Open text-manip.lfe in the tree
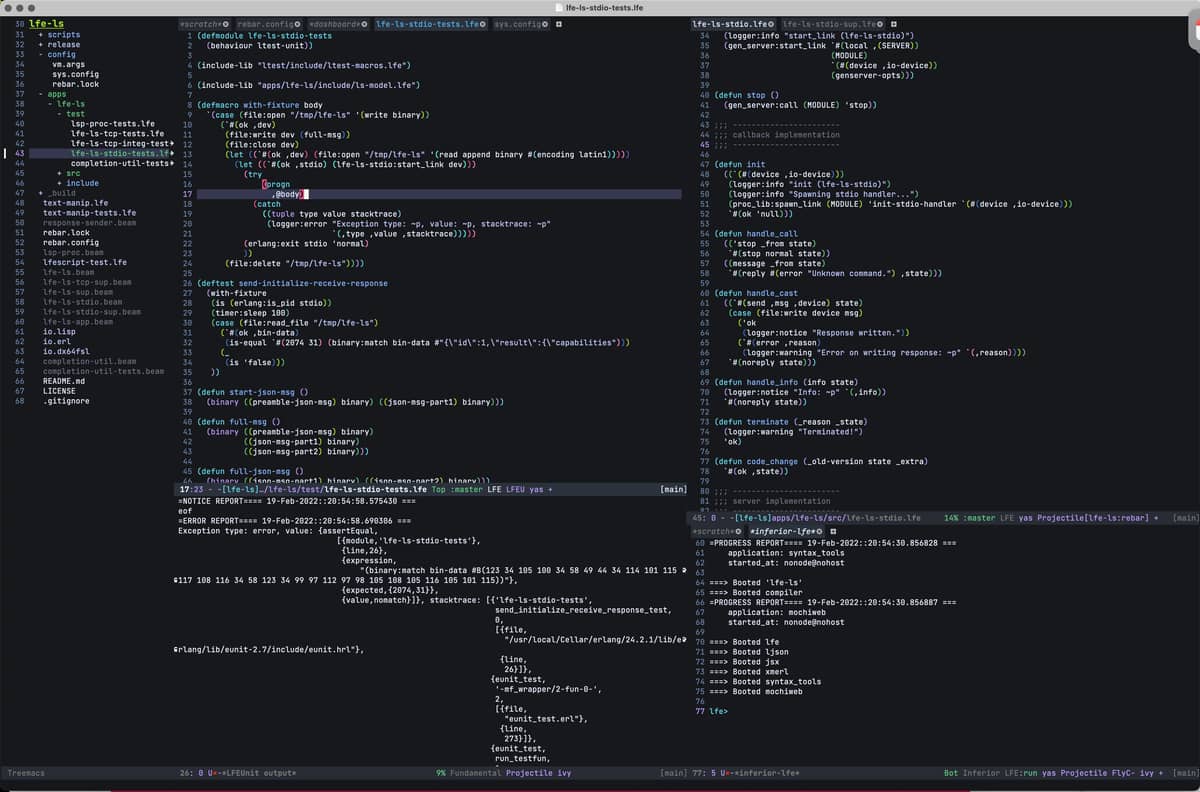 75,203
